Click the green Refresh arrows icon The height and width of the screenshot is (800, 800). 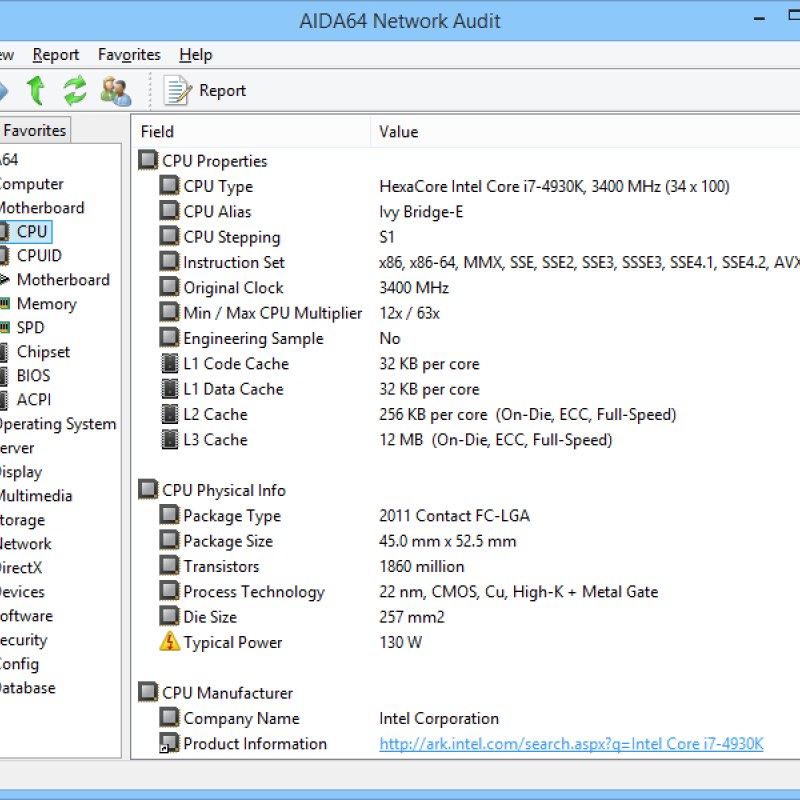coord(75,91)
